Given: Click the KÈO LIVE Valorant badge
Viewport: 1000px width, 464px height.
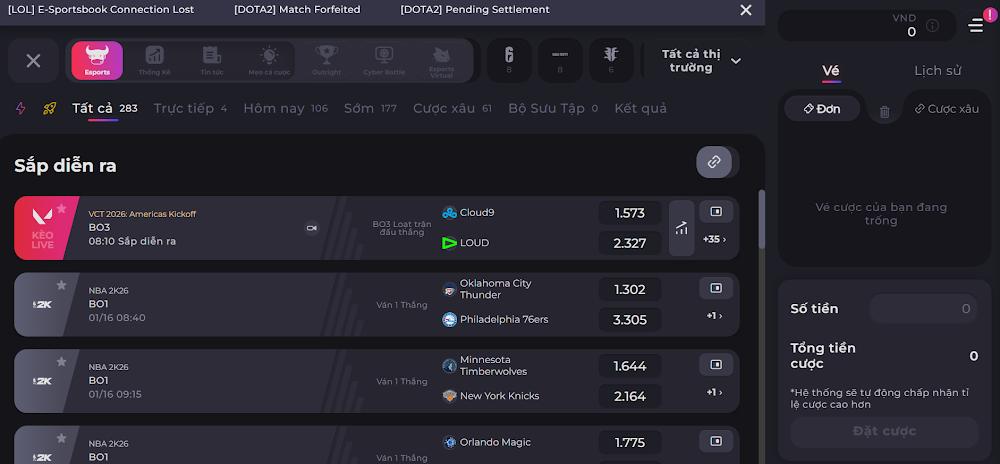Looking at the screenshot, I should click(43, 228).
